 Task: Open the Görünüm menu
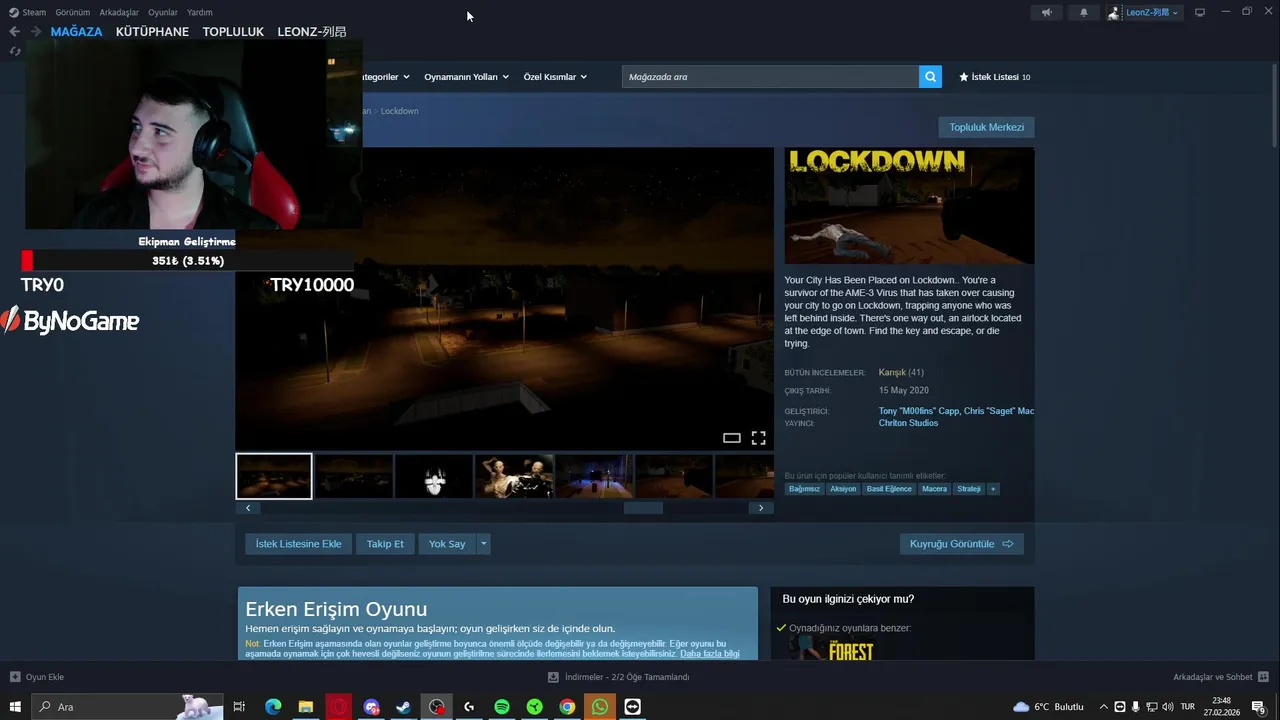[73, 12]
